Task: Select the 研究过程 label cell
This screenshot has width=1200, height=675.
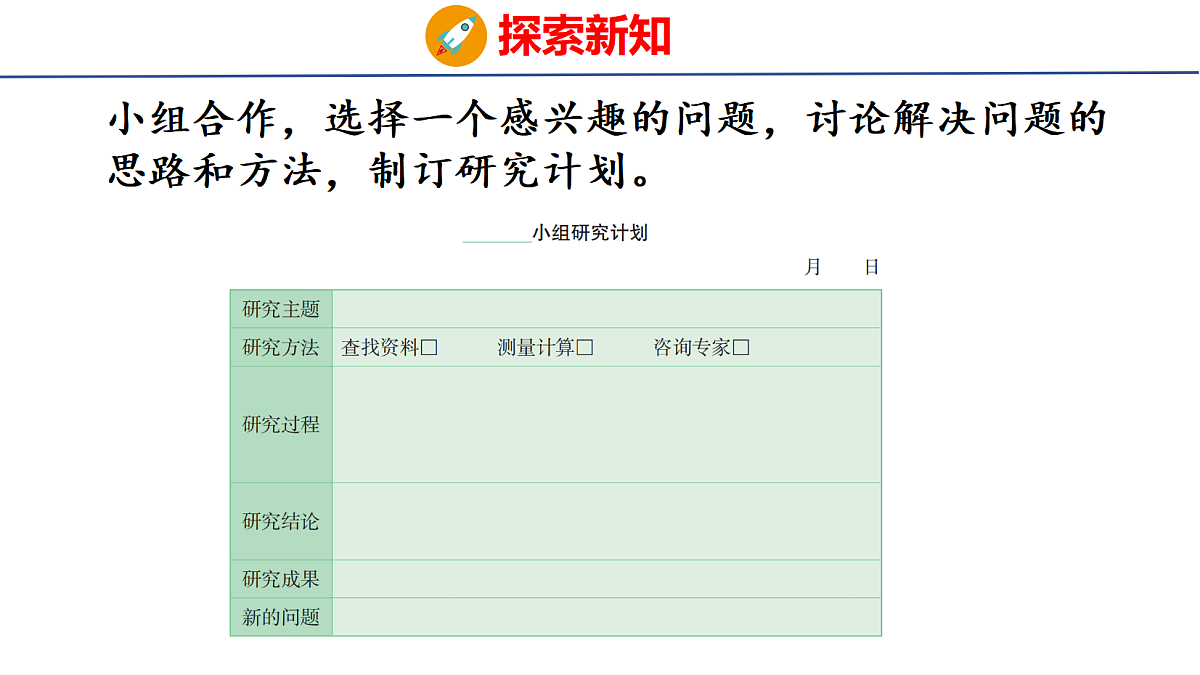Action: (x=281, y=425)
